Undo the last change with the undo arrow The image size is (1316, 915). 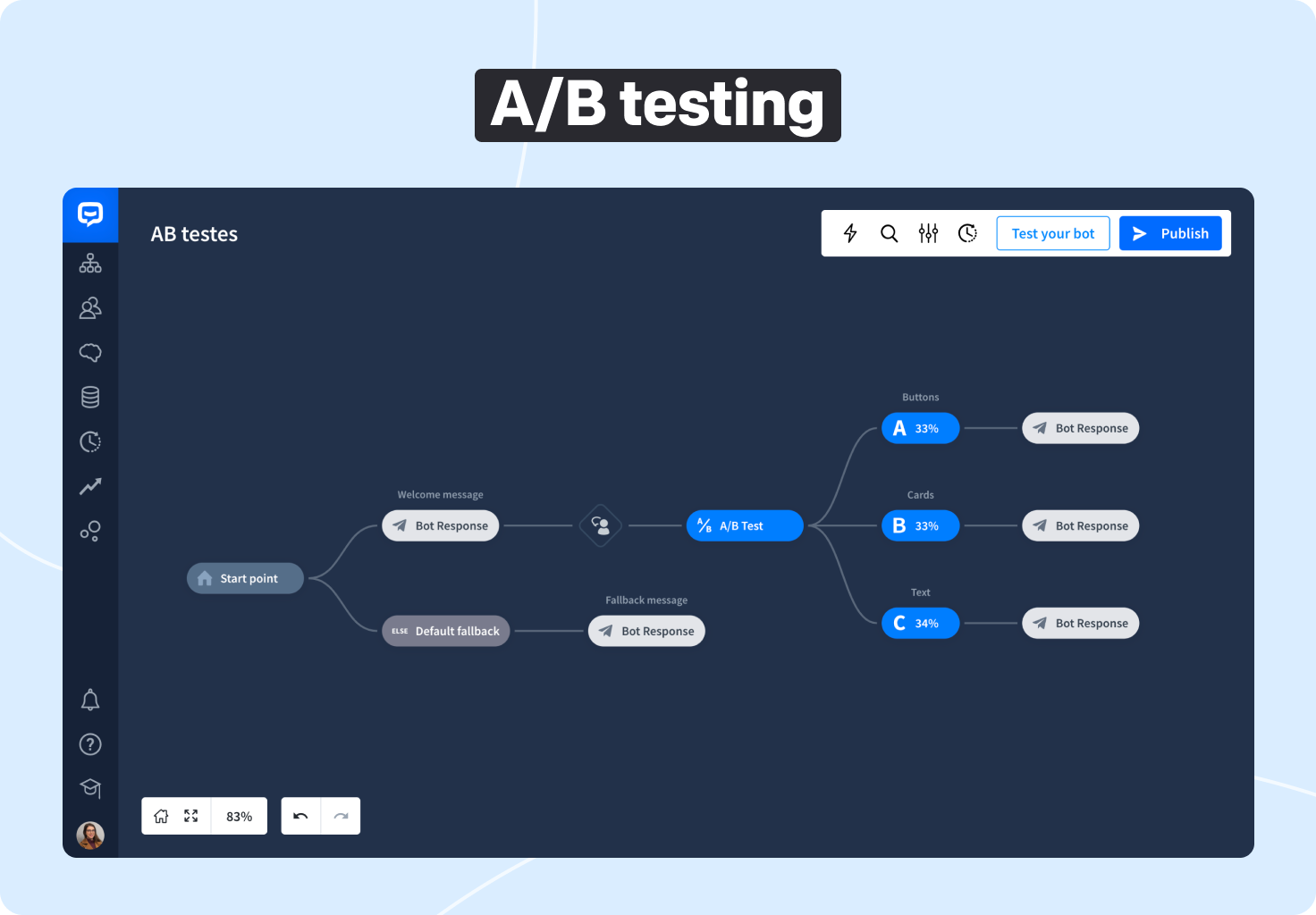coord(300,815)
